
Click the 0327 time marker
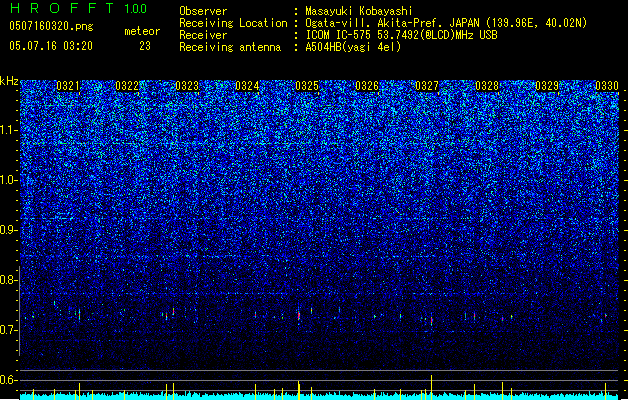point(427,86)
